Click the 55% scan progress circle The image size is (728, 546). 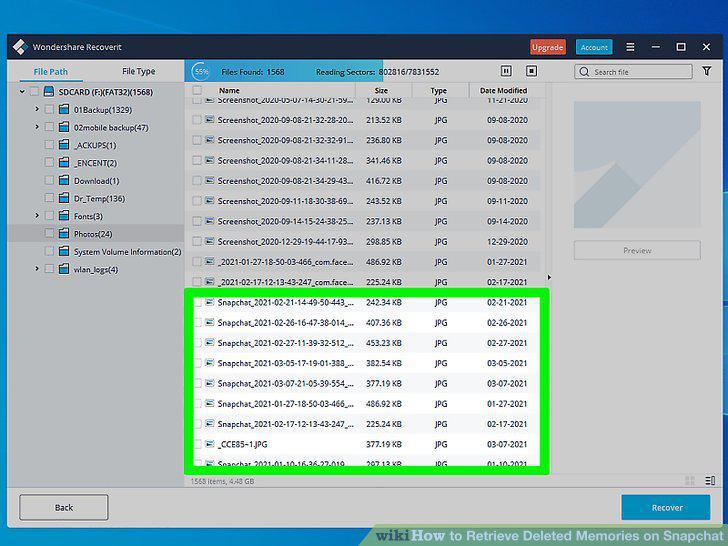pyautogui.click(x=201, y=72)
